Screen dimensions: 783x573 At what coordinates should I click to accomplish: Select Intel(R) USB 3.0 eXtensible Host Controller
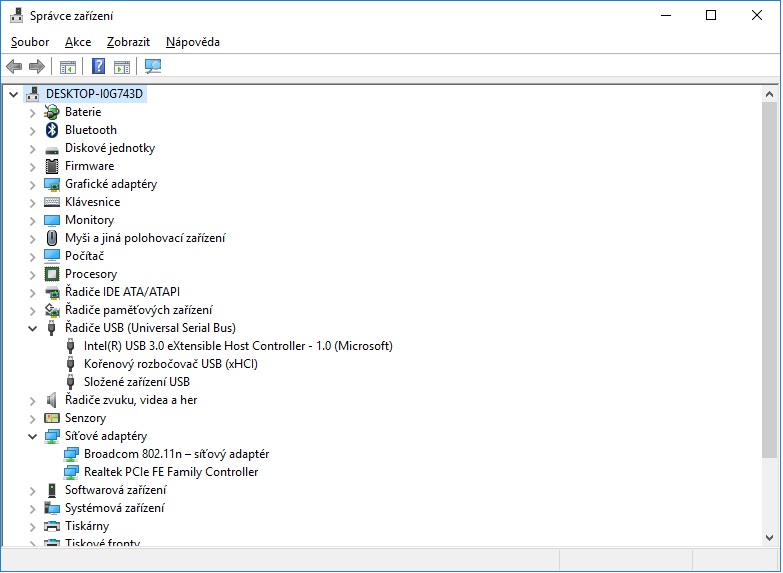[238, 346]
